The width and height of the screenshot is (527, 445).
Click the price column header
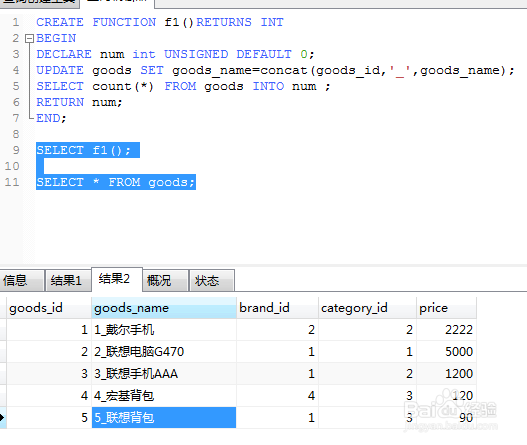pos(446,308)
